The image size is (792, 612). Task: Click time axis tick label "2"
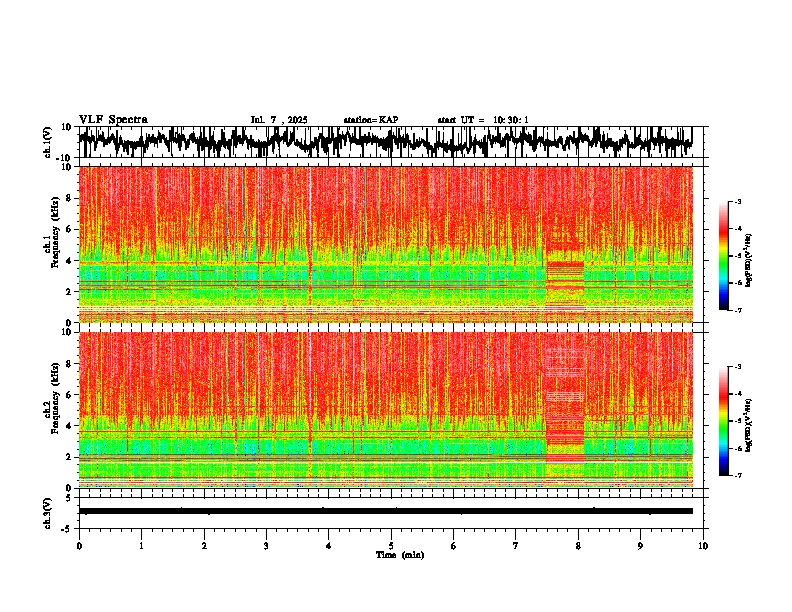point(204,546)
